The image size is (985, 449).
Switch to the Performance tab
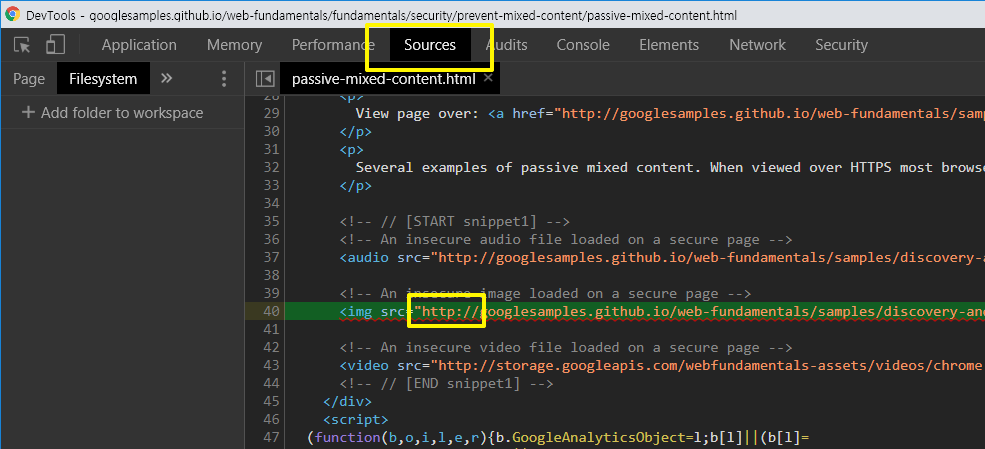[x=333, y=45]
